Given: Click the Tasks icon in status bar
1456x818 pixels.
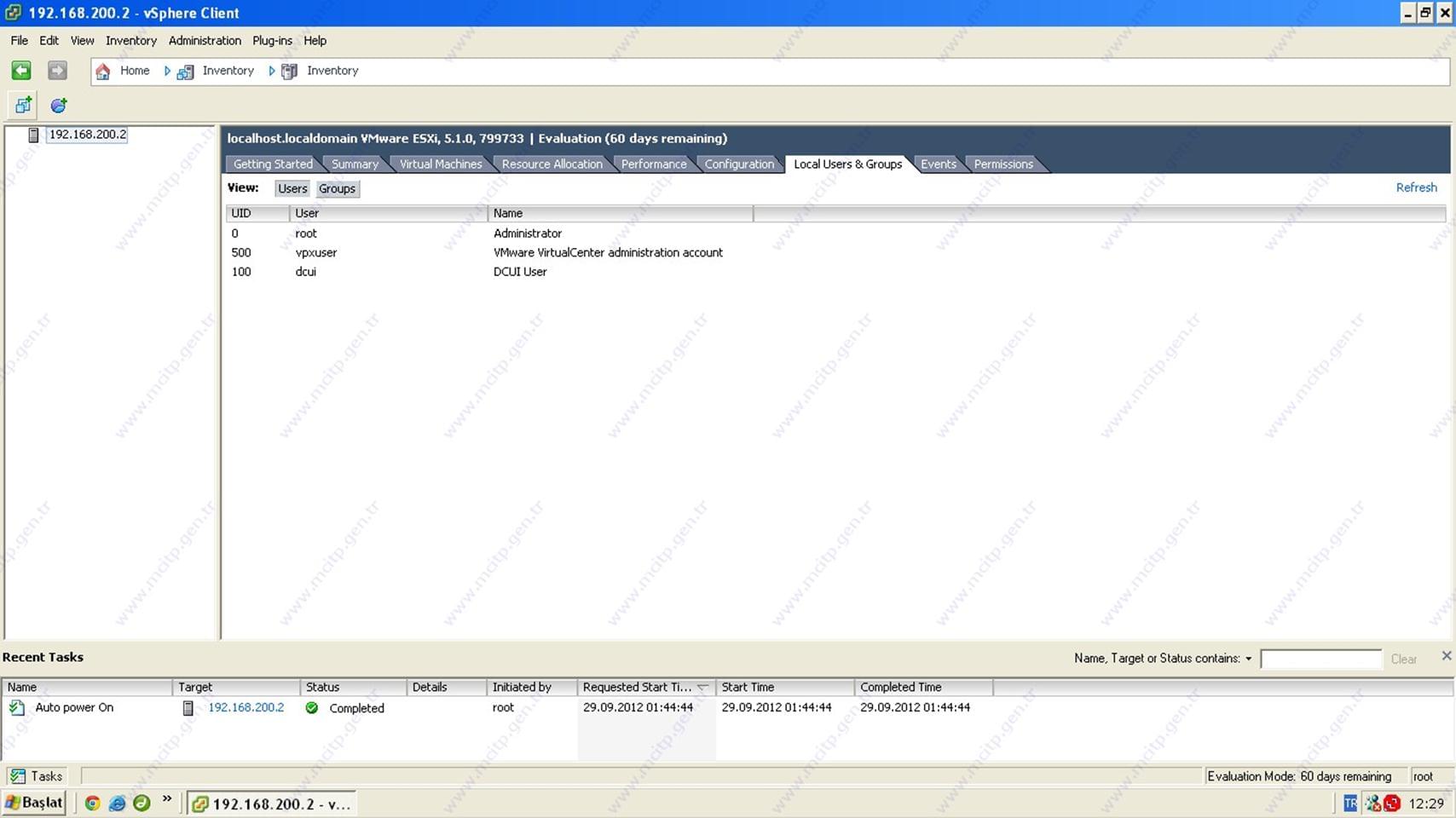Looking at the screenshot, I should (17, 776).
